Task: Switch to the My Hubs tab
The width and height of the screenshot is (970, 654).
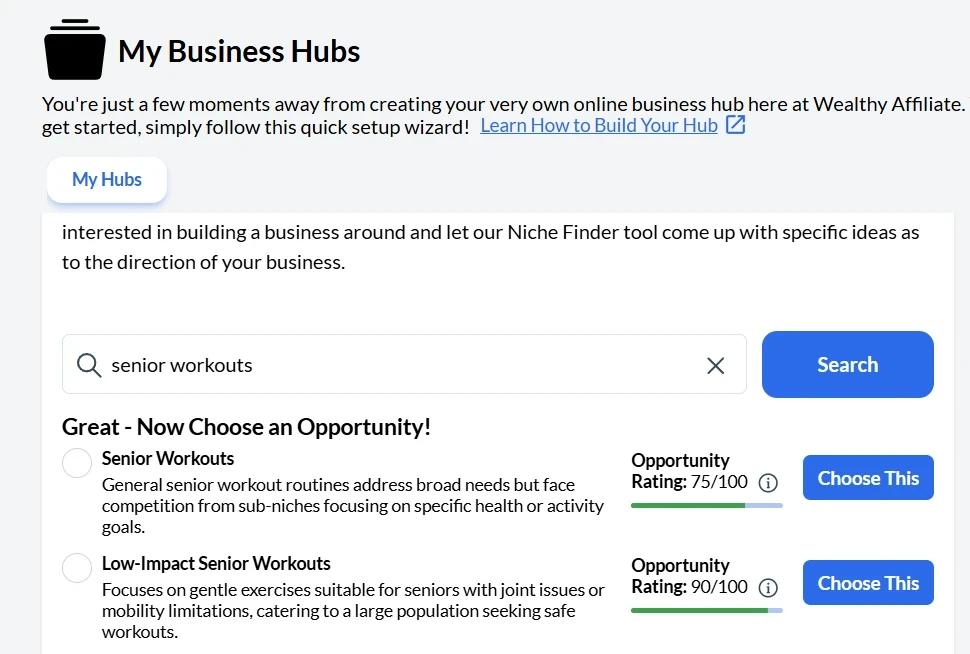Action: [107, 180]
